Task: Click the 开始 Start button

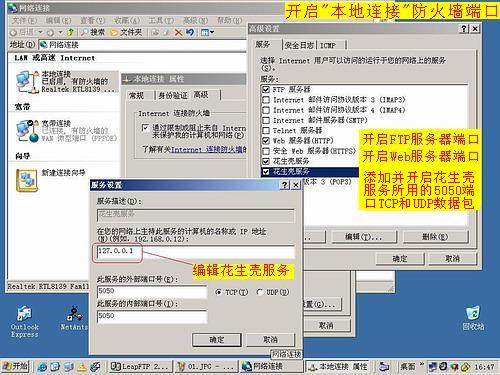Action: click(x=15, y=366)
